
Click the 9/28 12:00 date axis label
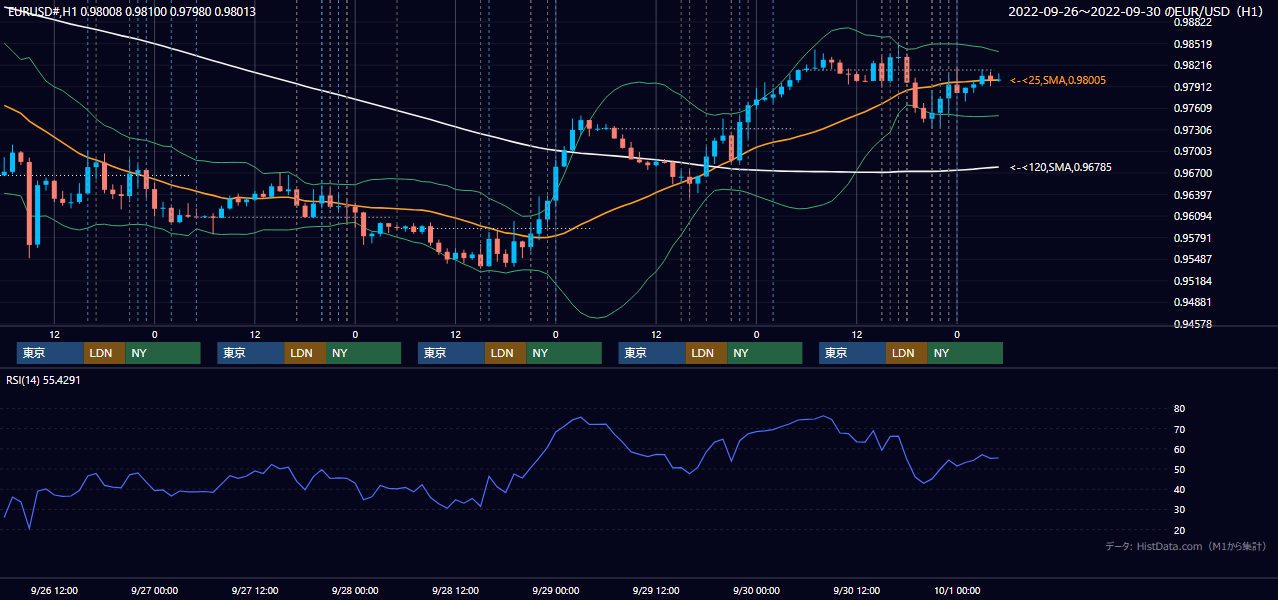coord(456,590)
